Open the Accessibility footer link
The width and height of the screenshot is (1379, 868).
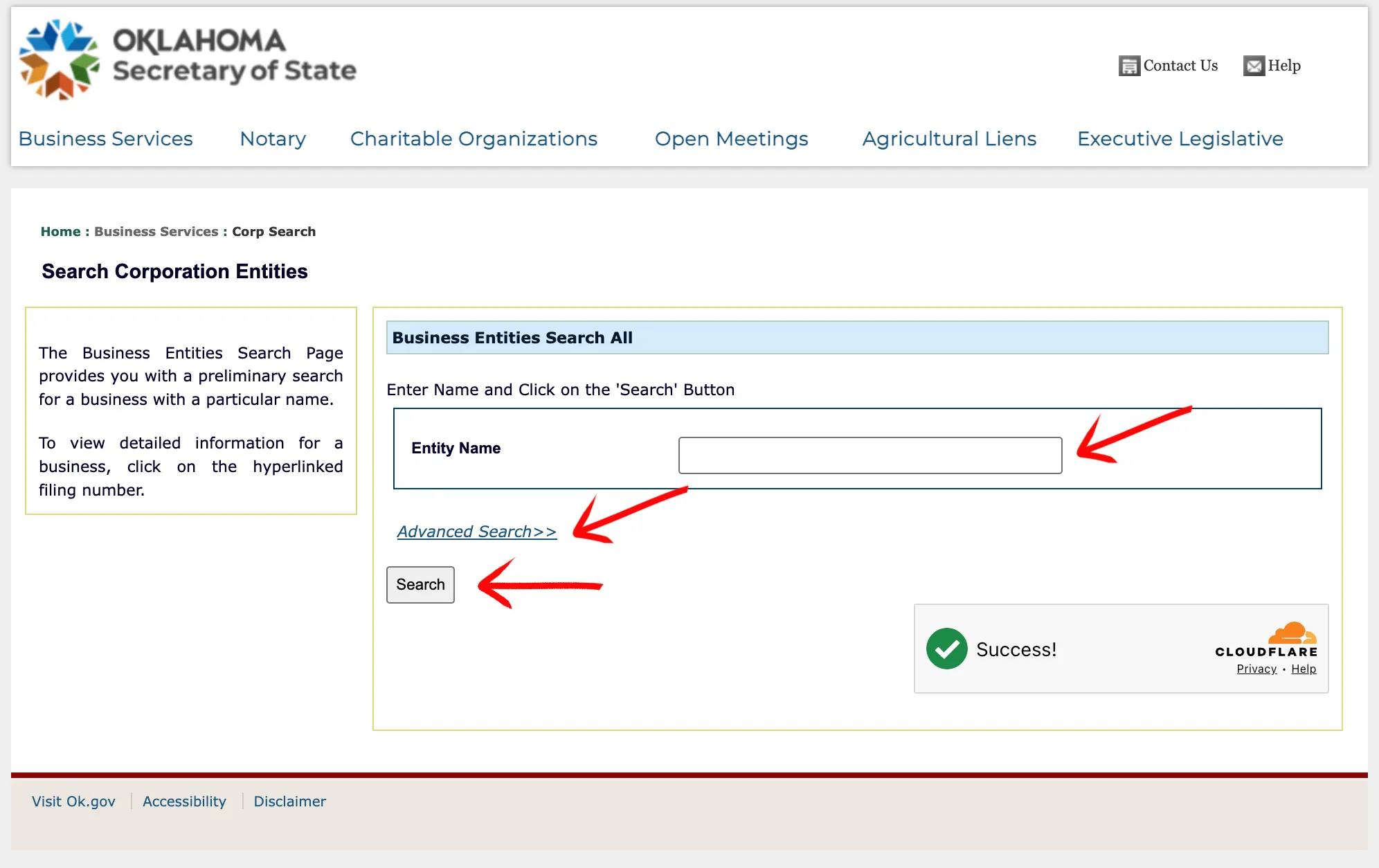[x=184, y=802]
